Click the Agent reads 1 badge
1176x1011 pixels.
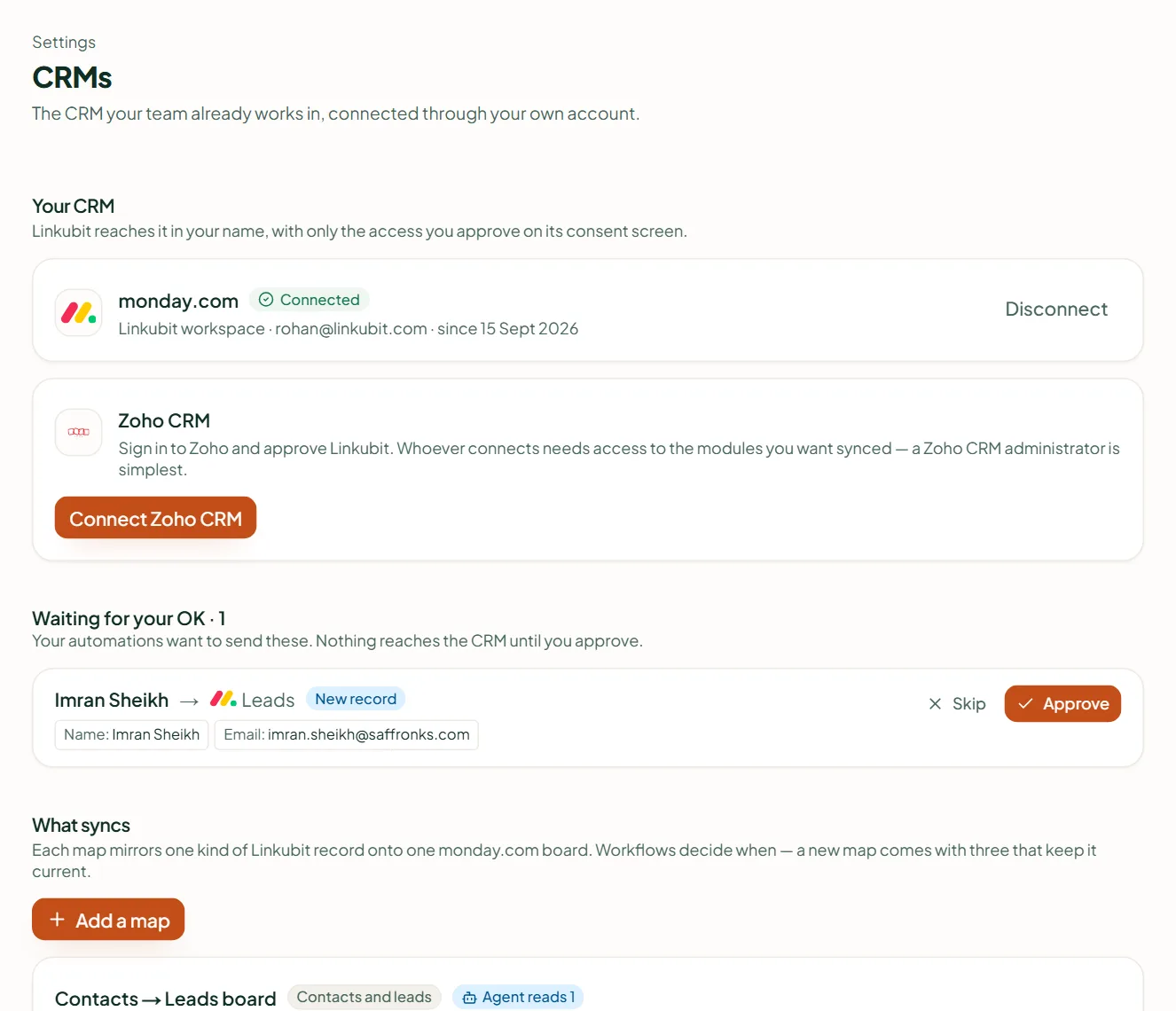point(518,997)
